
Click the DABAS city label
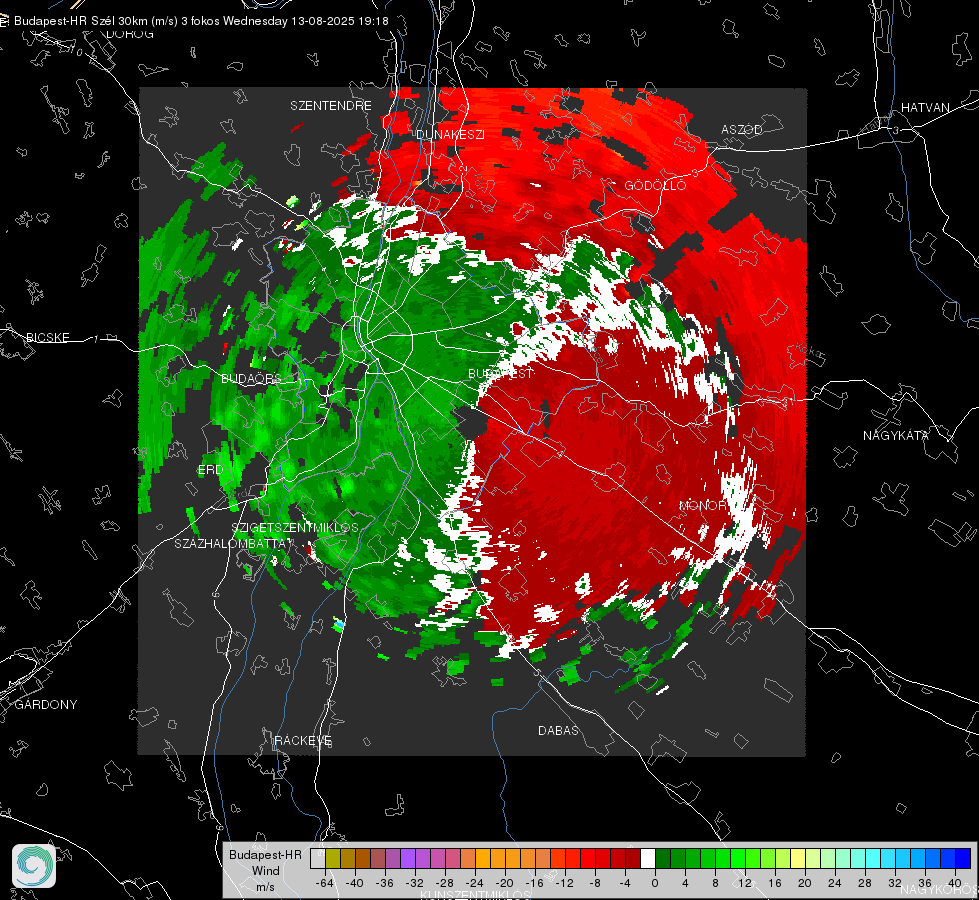click(558, 730)
